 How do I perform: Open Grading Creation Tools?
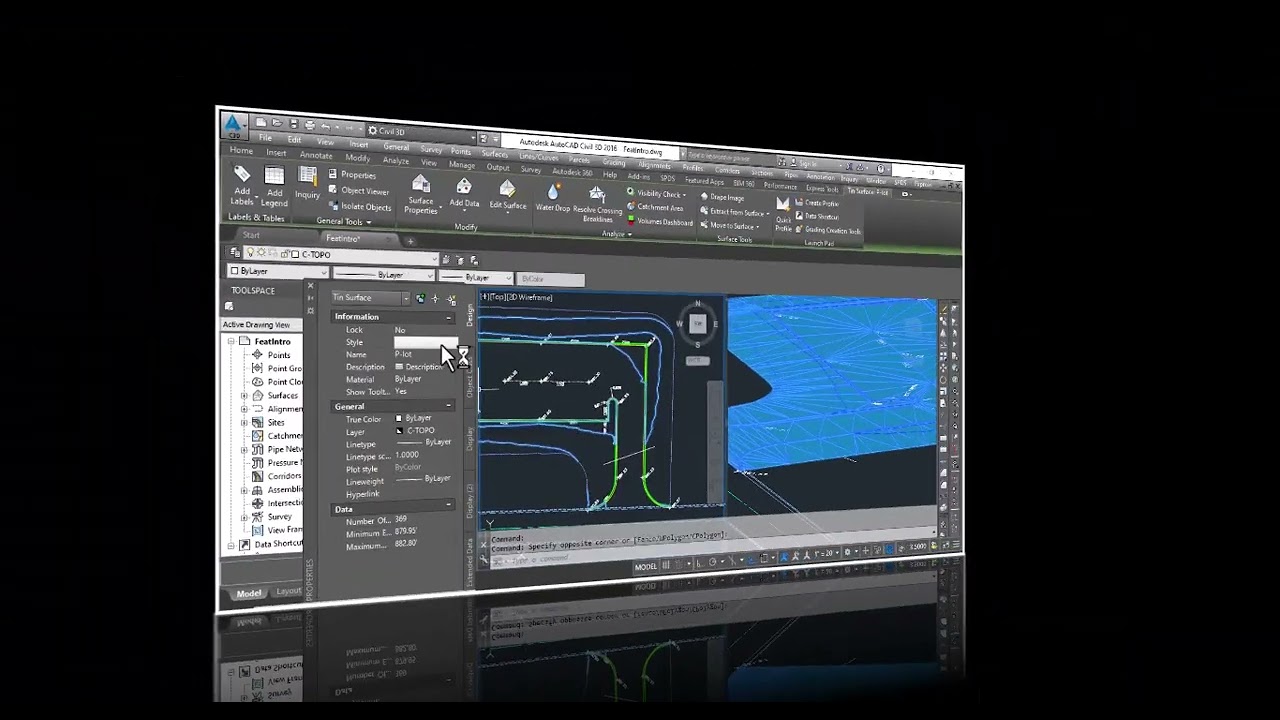click(827, 230)
